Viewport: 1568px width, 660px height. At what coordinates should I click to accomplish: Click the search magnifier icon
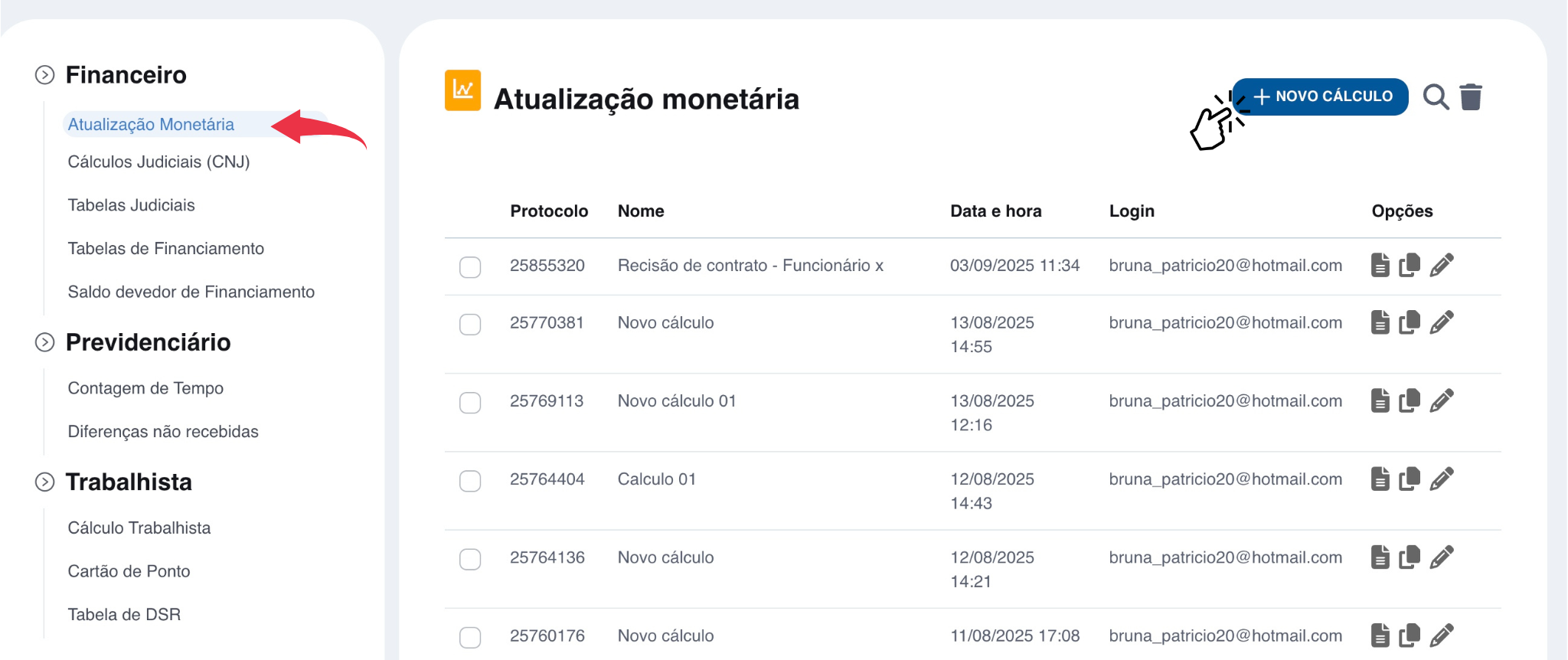click(x=1435, y=97)
